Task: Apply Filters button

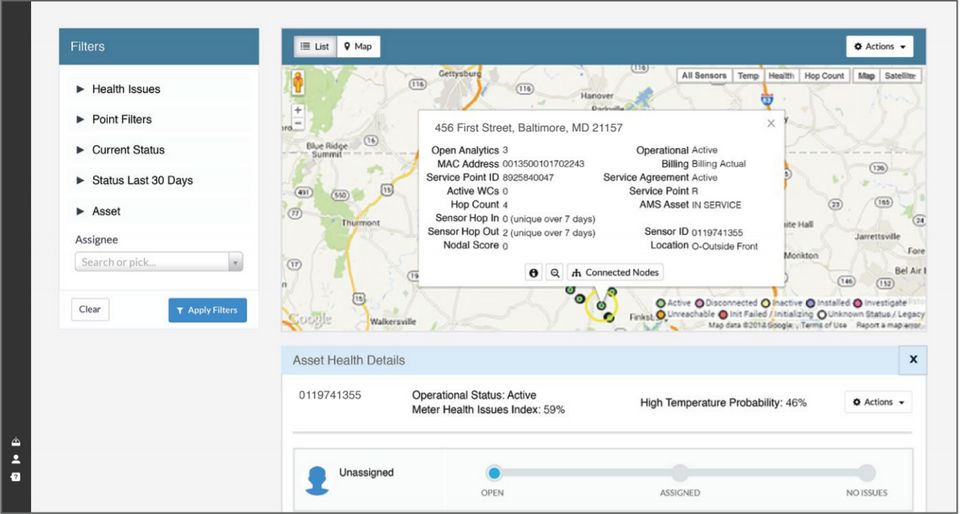Action: pos(208,310)
